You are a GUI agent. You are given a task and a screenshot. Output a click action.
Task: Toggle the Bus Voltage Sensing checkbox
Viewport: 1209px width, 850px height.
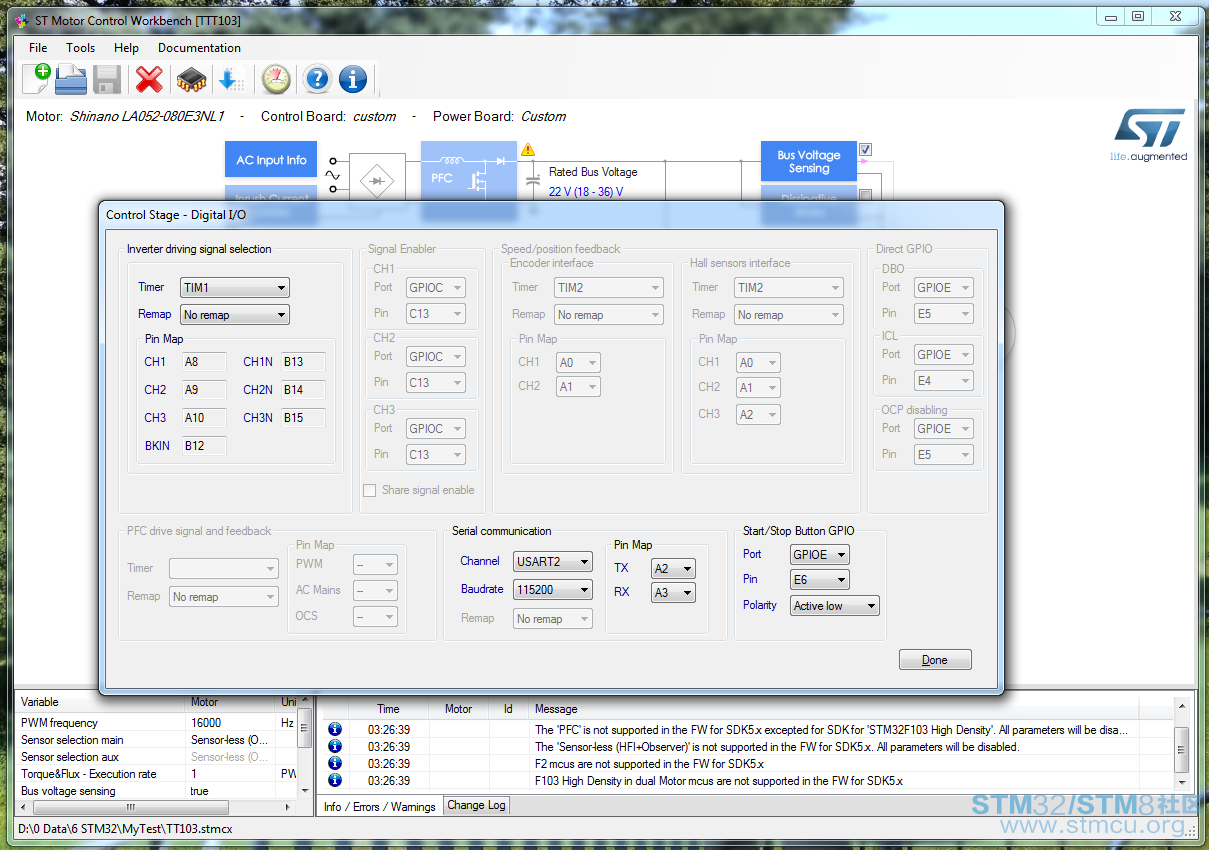[x=865, y=150]
